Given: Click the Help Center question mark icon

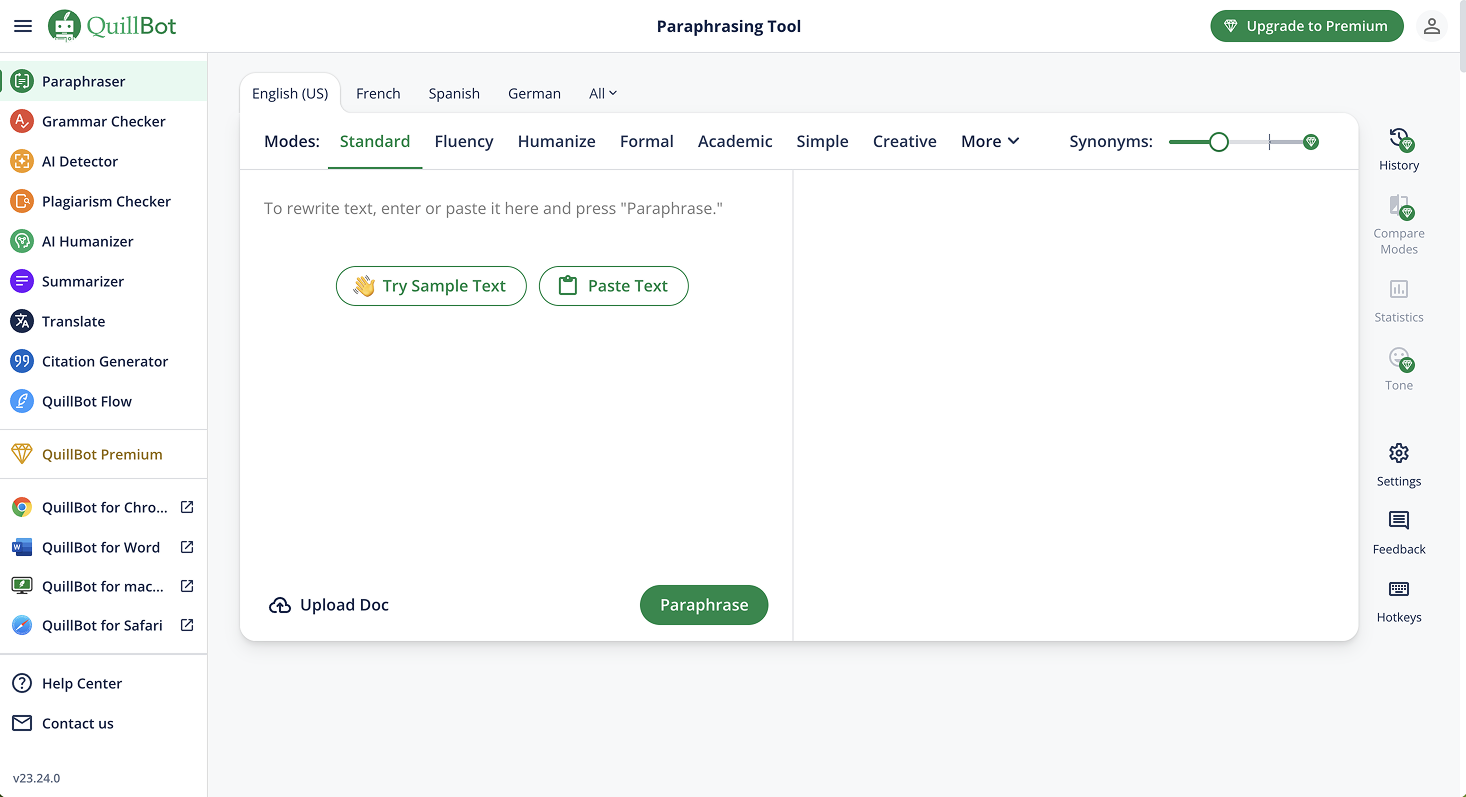Looking at the screenshot, I should (x=22, y=683).
